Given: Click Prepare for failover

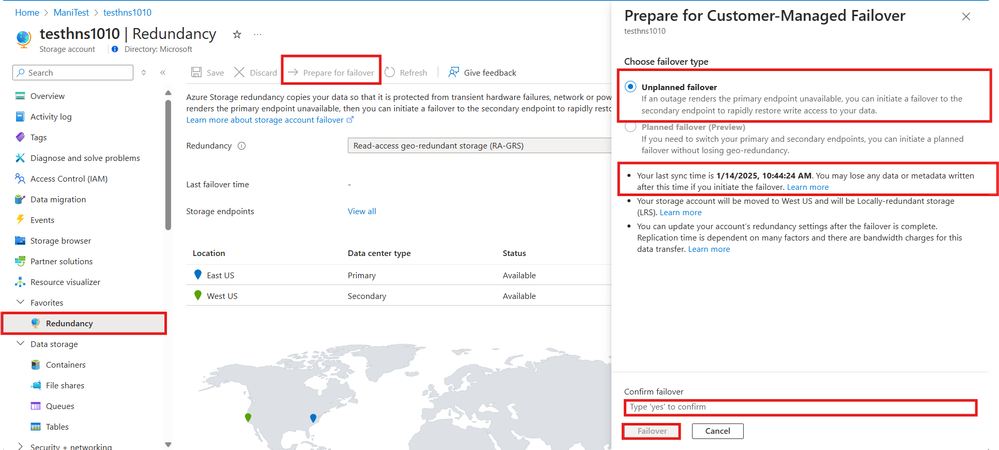Looking at the screenshot, I should pyautogui.click(x=331, y=73).
